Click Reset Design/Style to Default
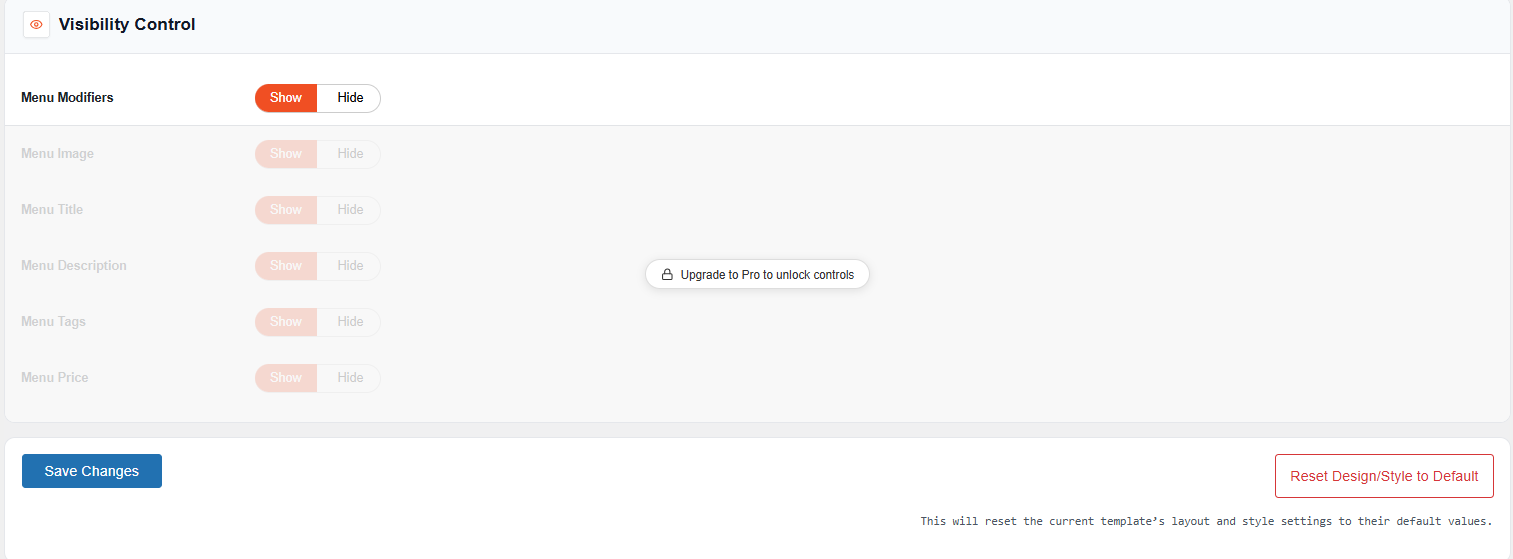Image resolution: width=1513 pixels, height=559 pixels. coord(1384,476)
